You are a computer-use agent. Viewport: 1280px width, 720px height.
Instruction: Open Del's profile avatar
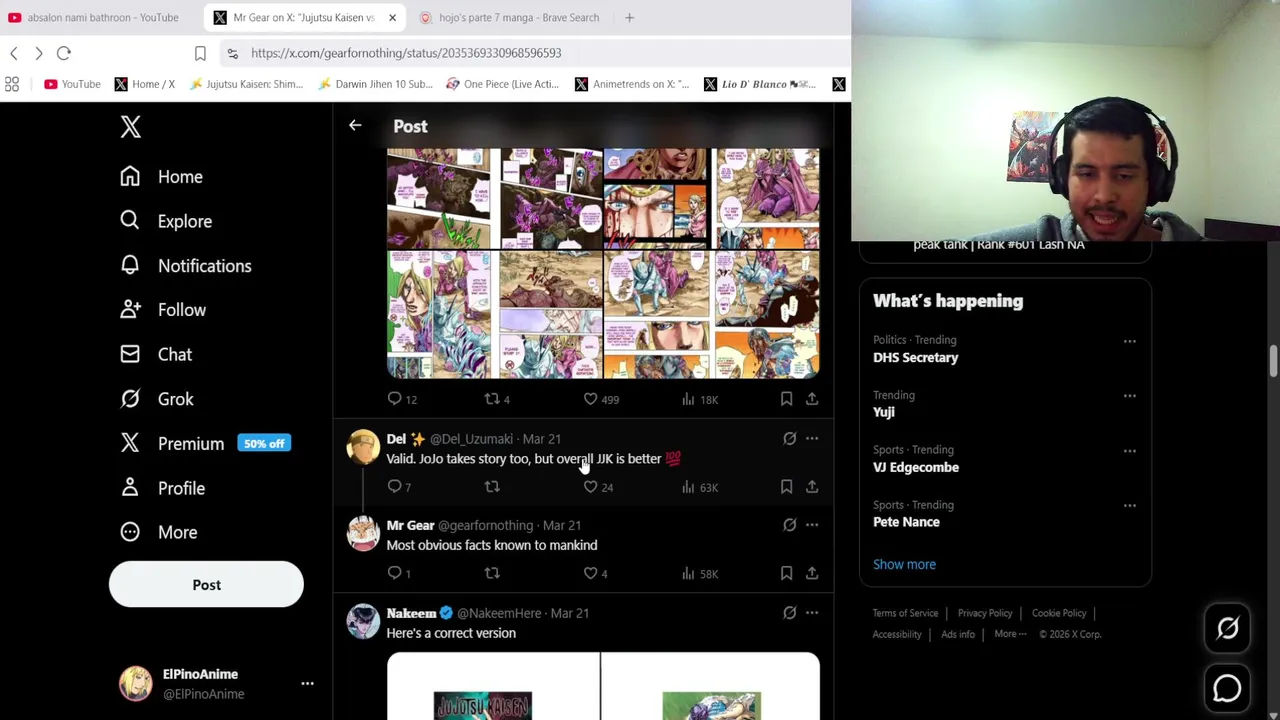(x=363, y=447)
